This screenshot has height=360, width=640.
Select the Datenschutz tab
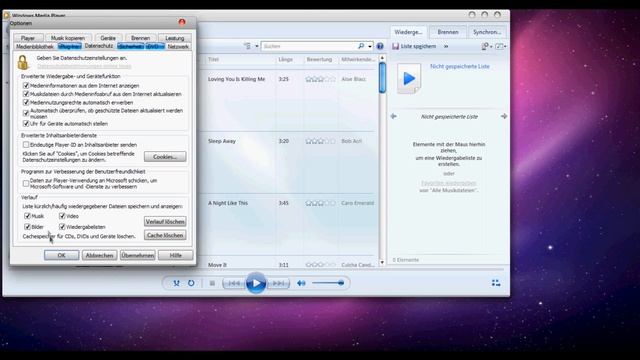[x=99, y=46]
